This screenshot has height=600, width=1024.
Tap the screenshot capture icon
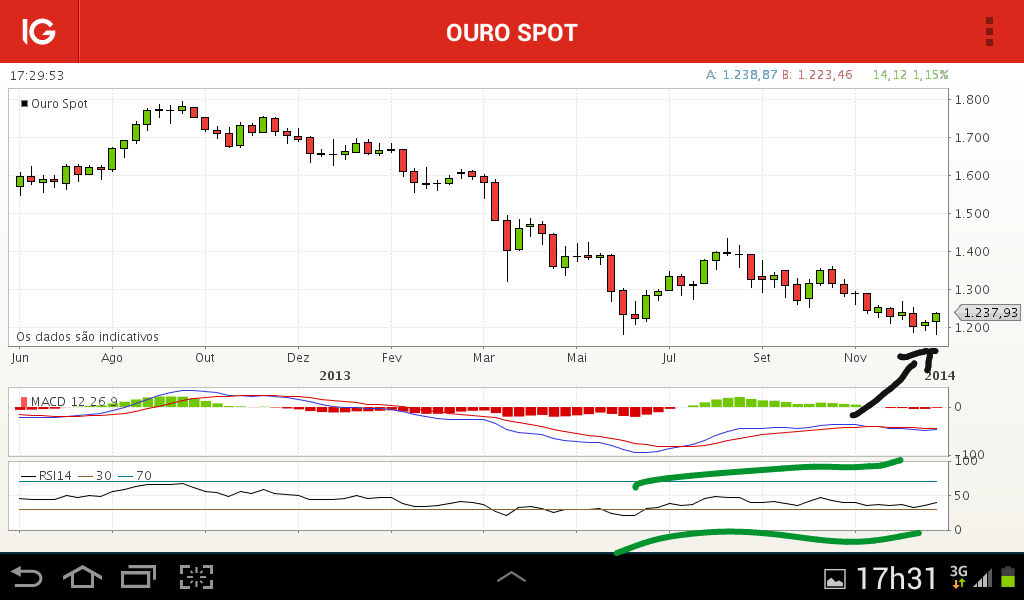click(196, 577)
